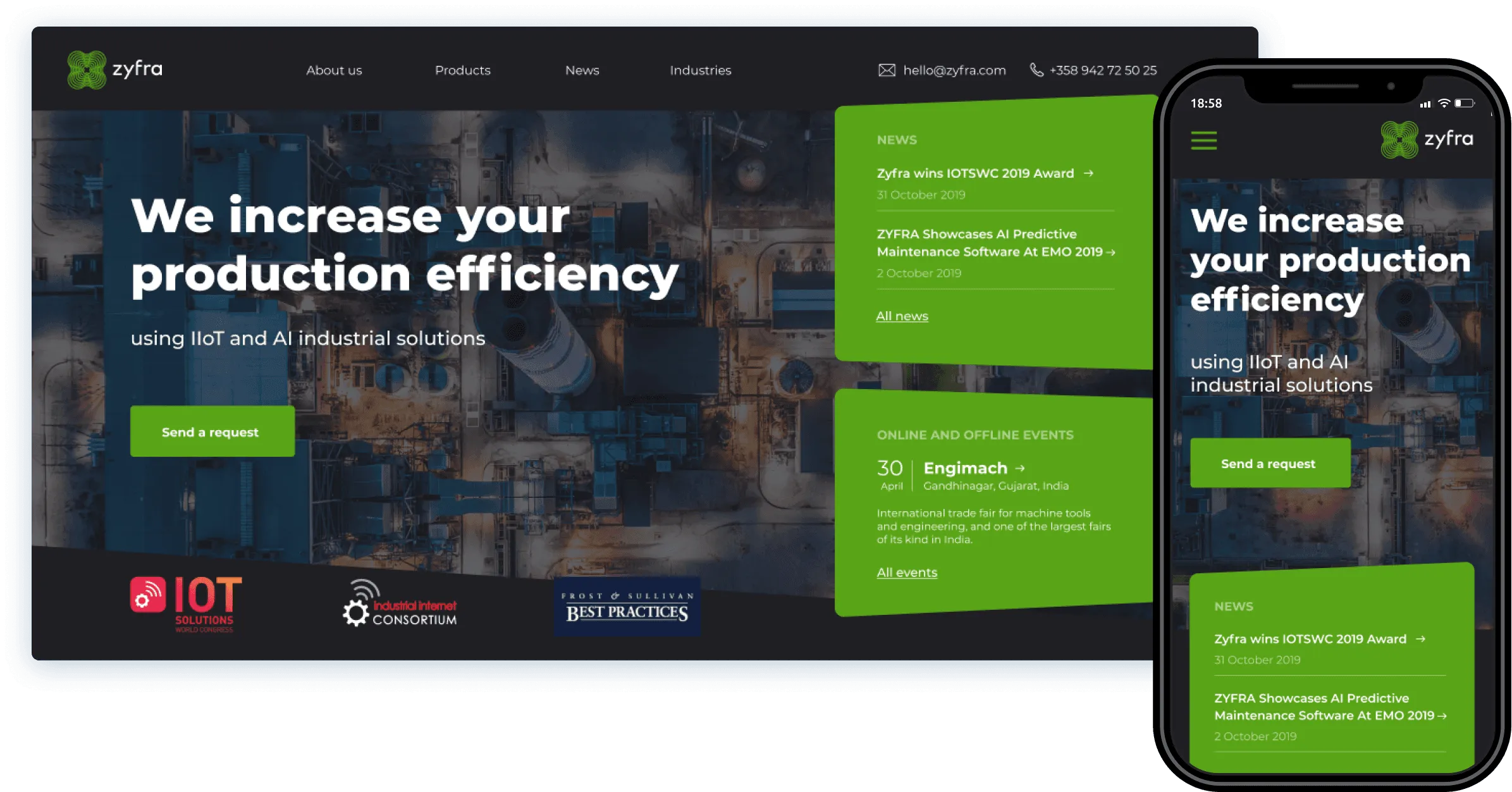The image size is (1512, 792).
Task: Open All events link
Action: coord(907,572)
